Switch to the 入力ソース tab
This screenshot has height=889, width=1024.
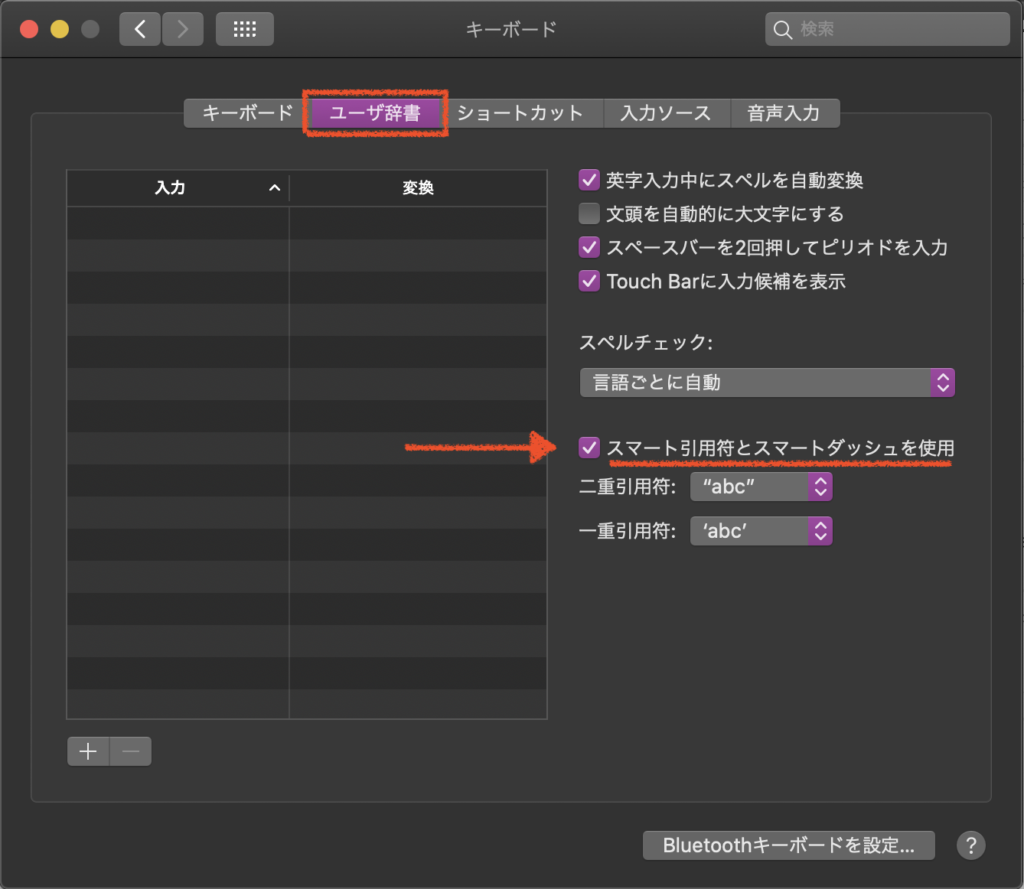pos(666,113)
